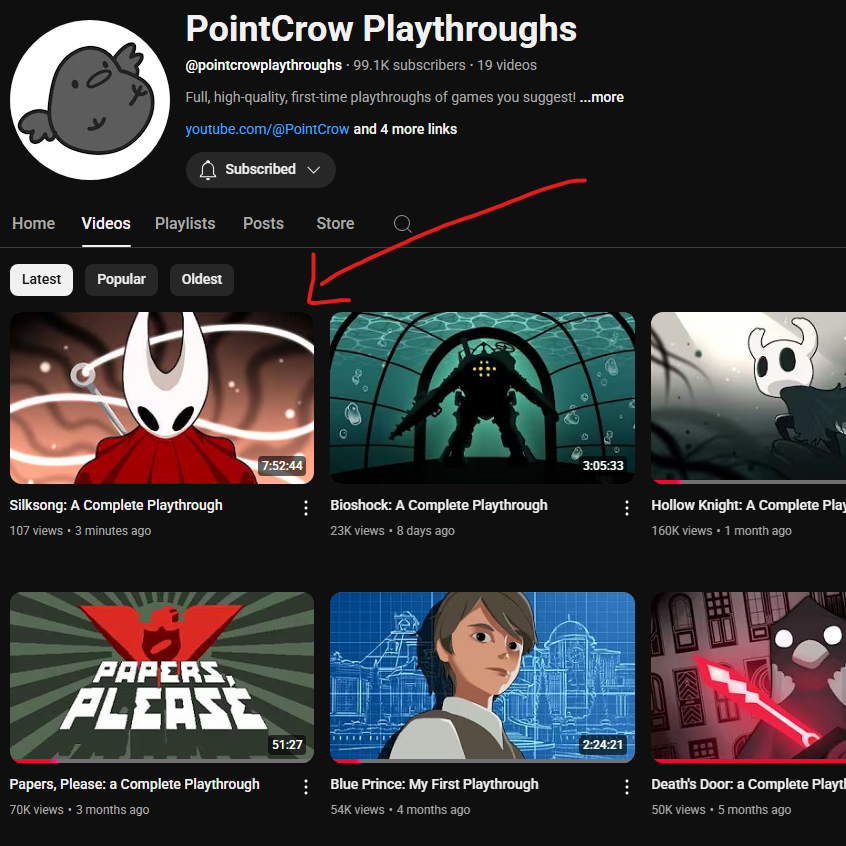The height and width of the screenshot is (846, 846).
Task: Open more options for the Silksong video
Action: pos(305,507)
